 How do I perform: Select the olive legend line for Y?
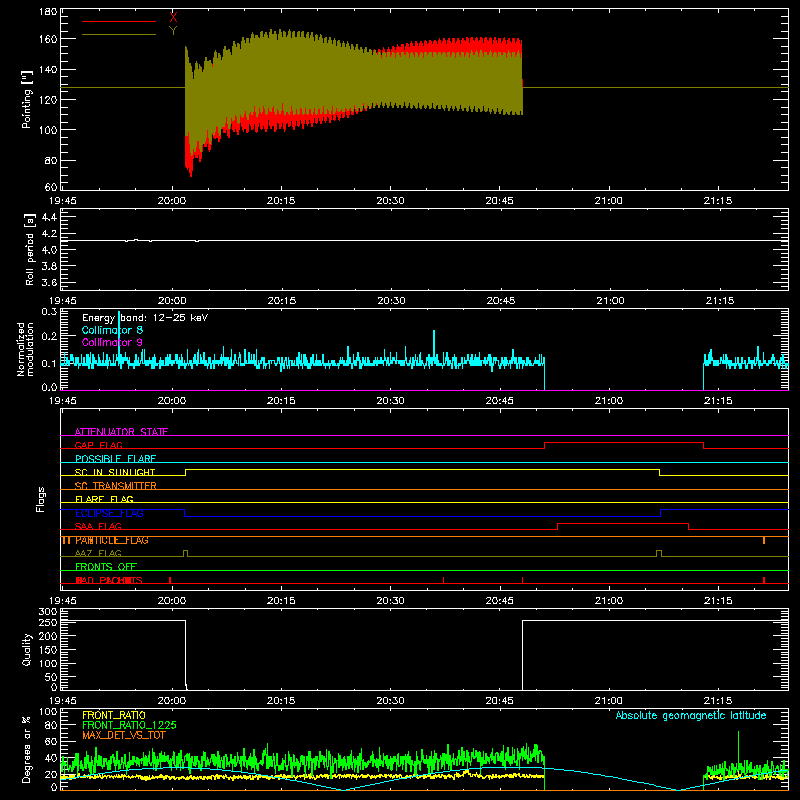coord(119,35)
